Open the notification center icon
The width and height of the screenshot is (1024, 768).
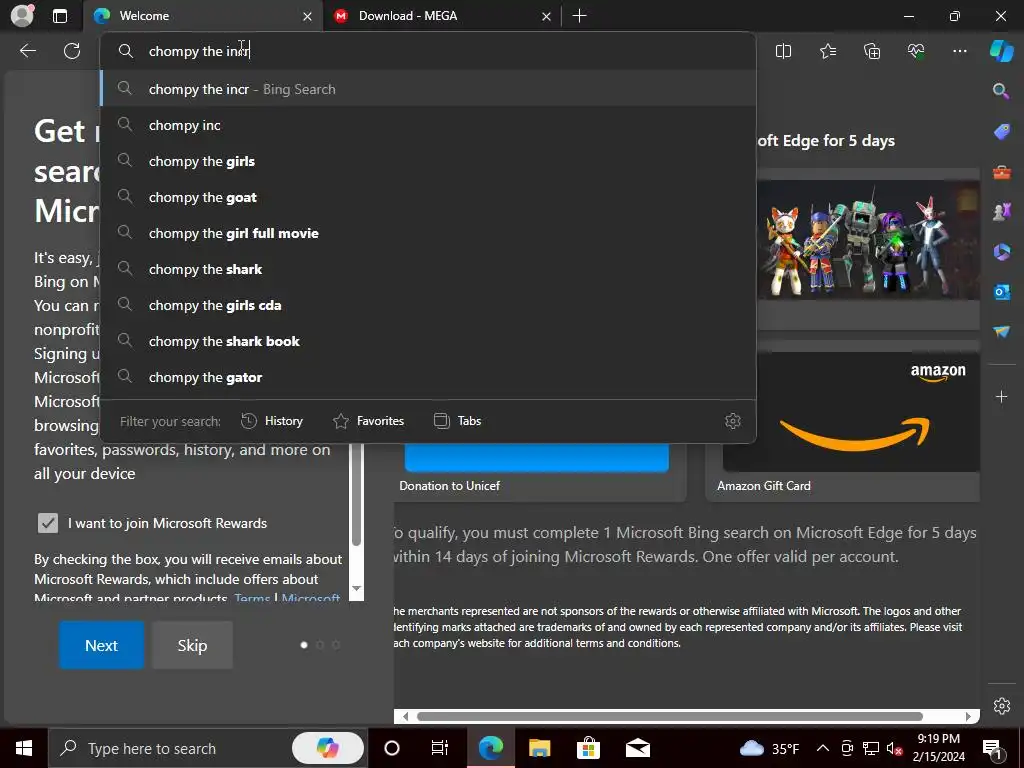(992, 748)
